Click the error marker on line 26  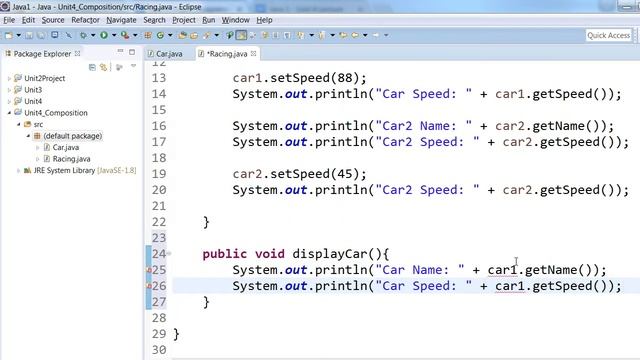tap(149, 286)
